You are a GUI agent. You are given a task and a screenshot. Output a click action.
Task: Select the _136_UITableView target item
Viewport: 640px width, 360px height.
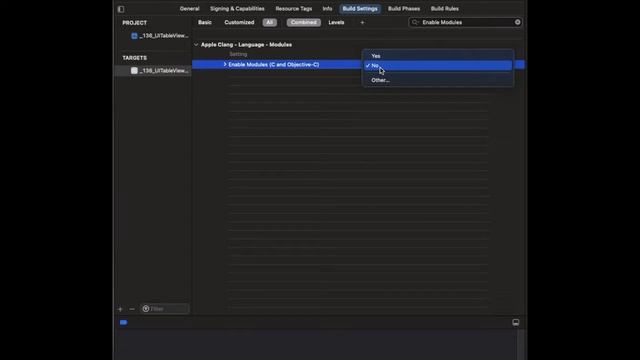coord(164,71)
